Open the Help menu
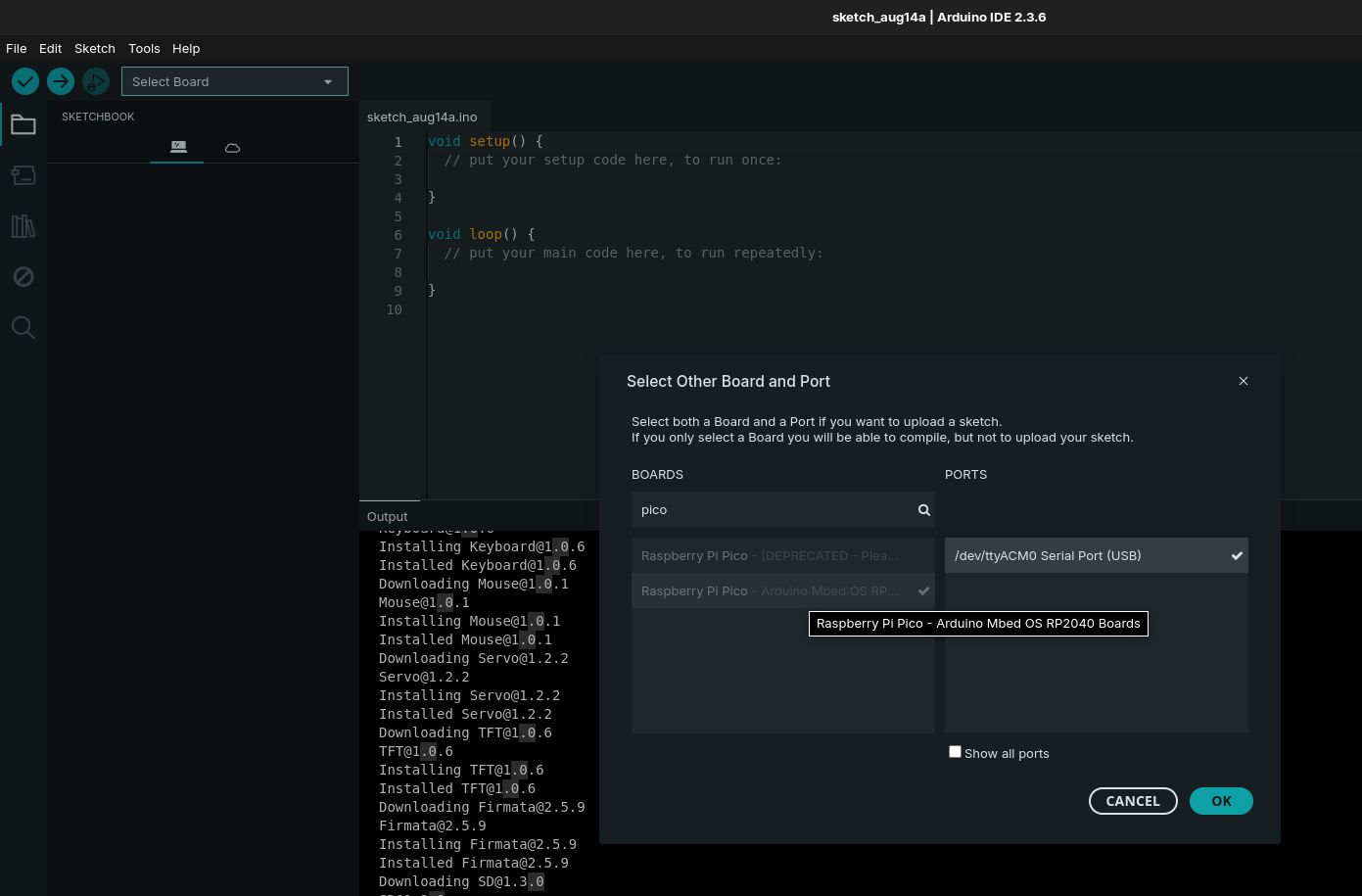The height and width of the screenshot is (896, 1362). 186,48
